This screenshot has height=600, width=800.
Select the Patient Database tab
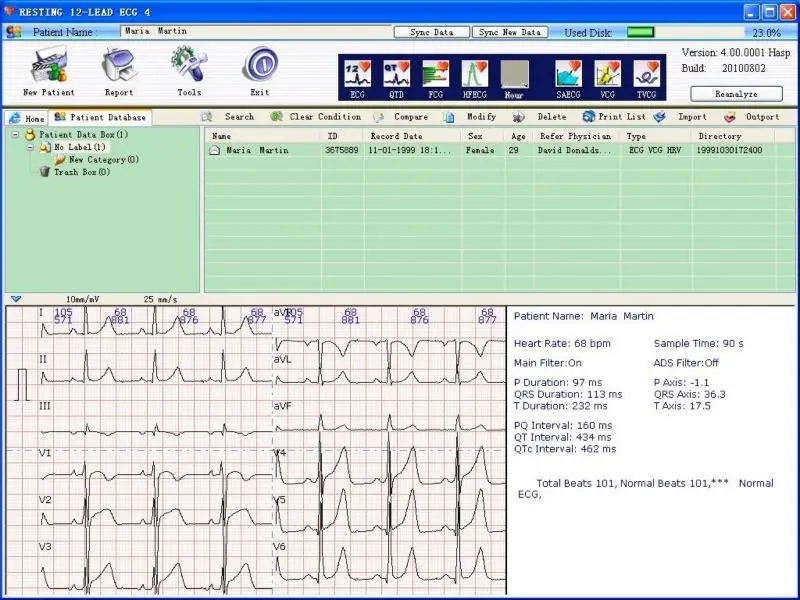(x=100, y=118)
